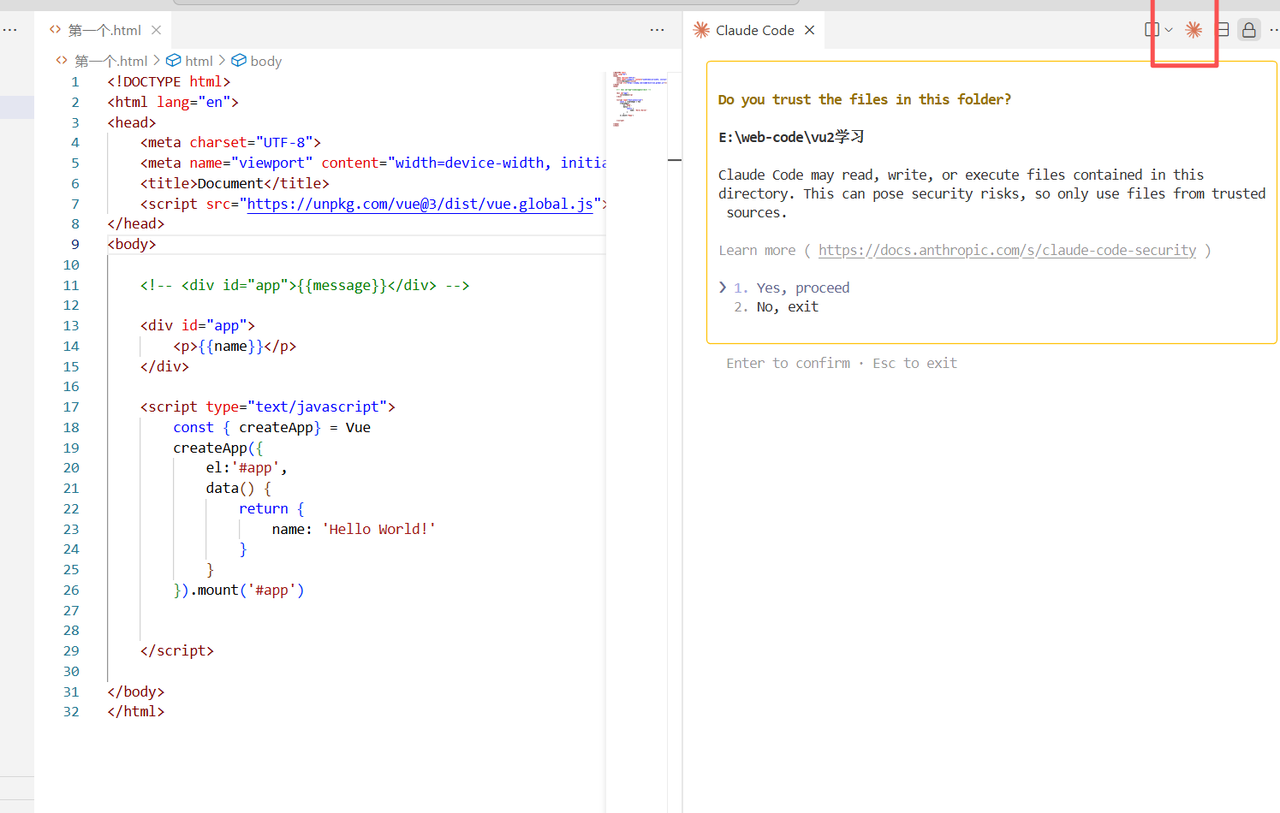Click the closing </script> tag line
The height and width of the screenshot is (813, 1280).
(177, 651)
